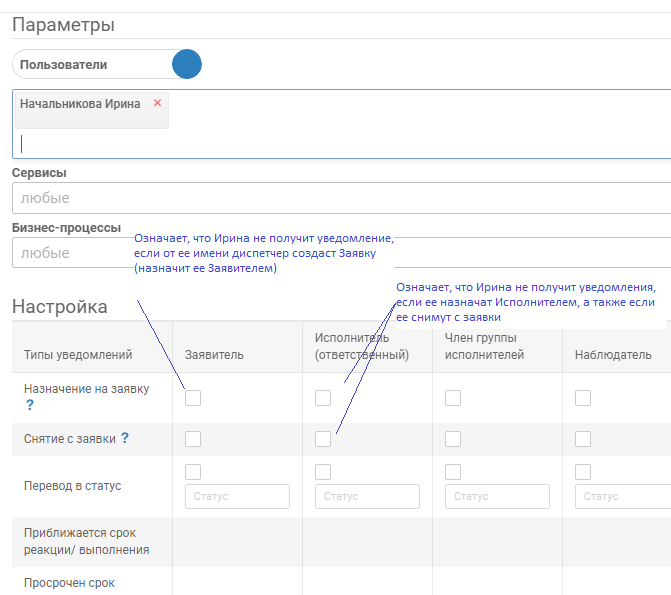
Task: Toggle the Пользователи switch
Action: pos(186,65)
